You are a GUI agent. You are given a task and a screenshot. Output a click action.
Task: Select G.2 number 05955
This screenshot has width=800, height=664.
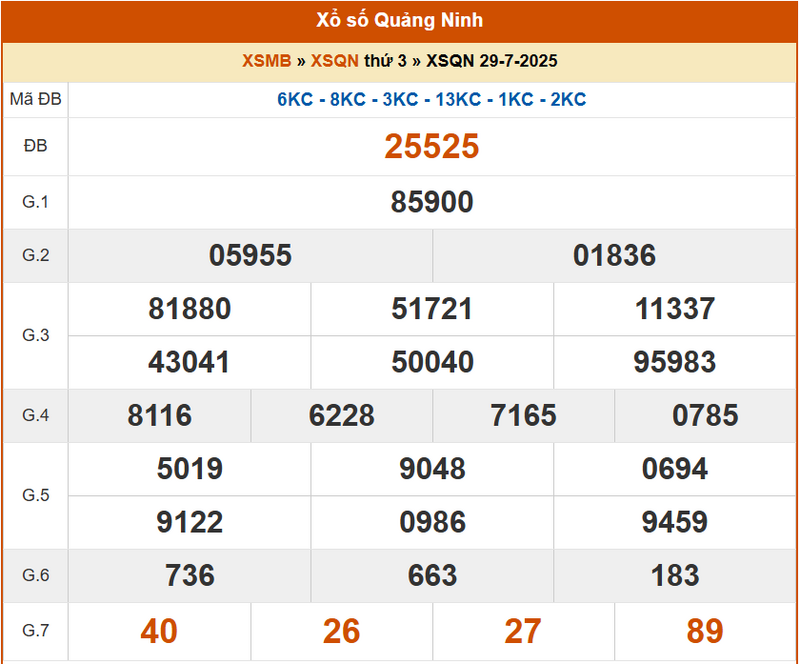251,255
